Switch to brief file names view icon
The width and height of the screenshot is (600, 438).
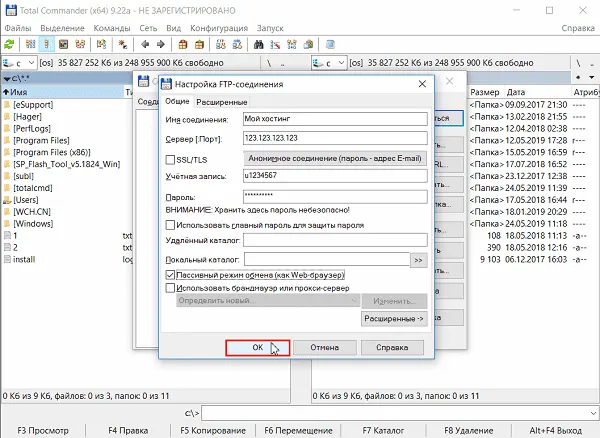[x=30, y=44]
